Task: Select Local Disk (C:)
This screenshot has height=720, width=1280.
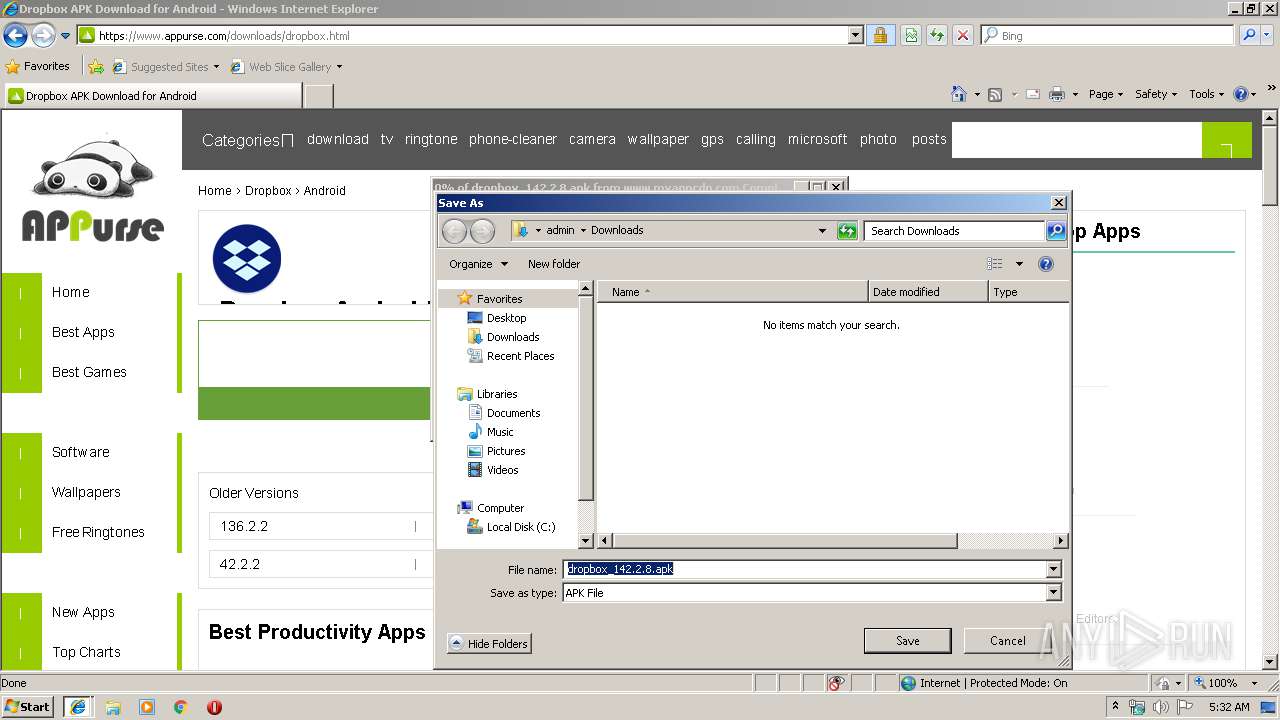Action: click(520, 527)
